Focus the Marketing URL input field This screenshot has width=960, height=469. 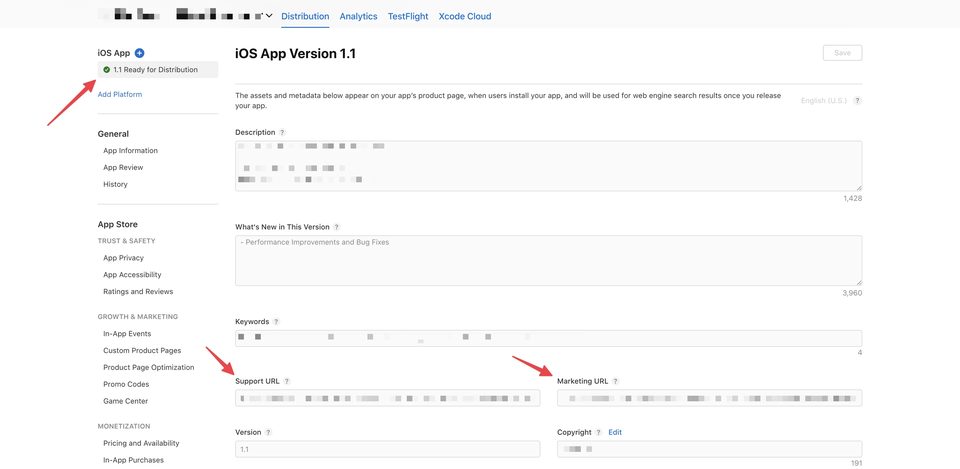[710, 398]
